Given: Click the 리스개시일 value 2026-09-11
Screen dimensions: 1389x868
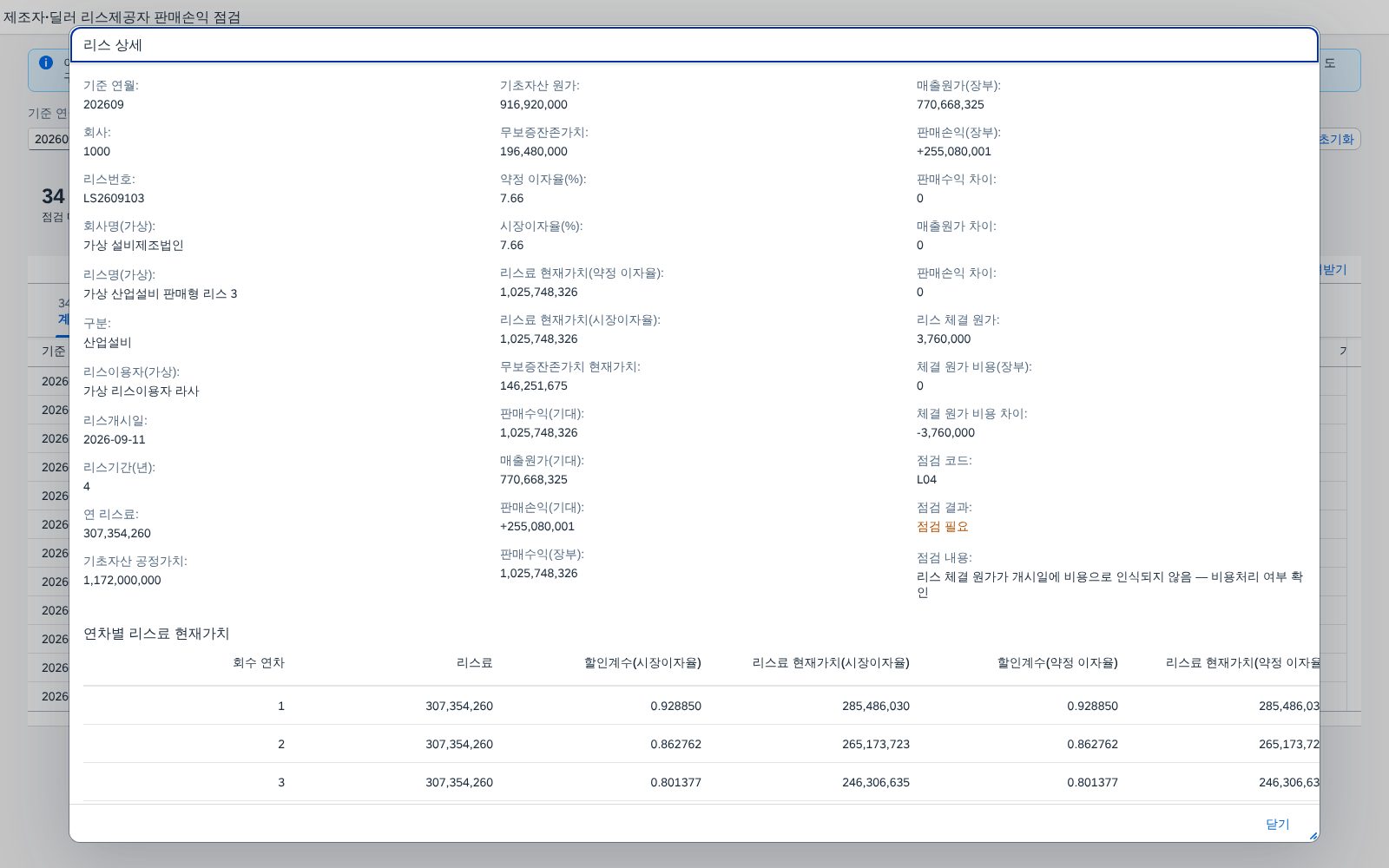Looking at the screenshot, I should tap(115, 439).
